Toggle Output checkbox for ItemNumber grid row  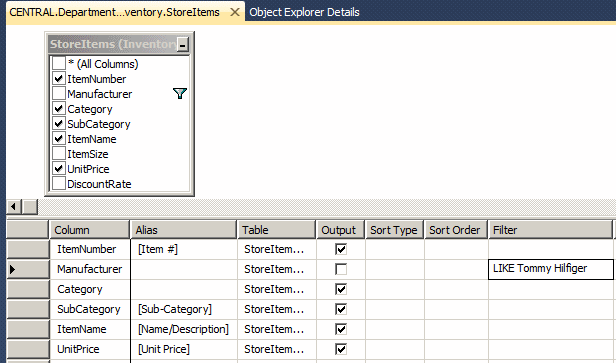341,249
